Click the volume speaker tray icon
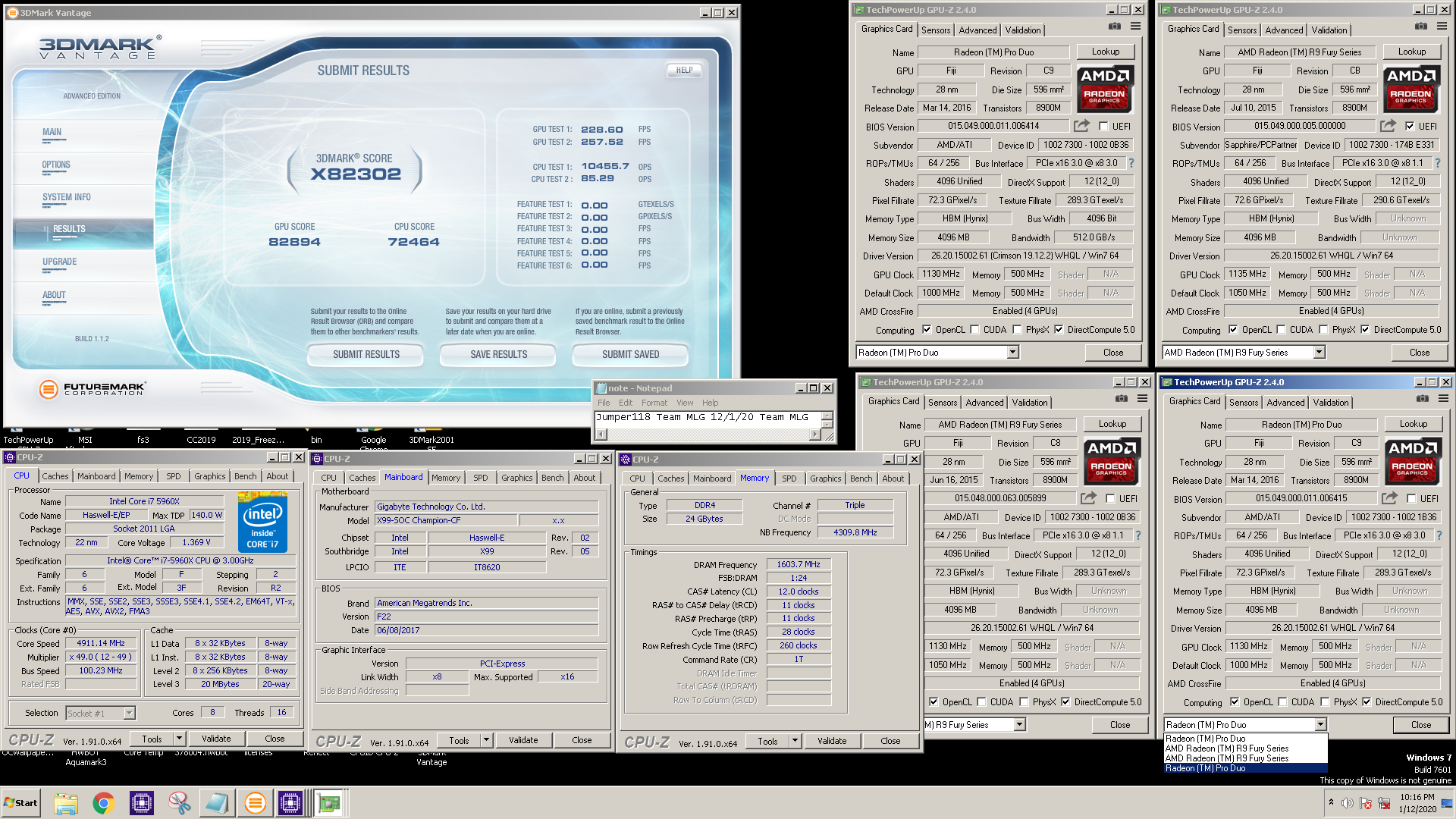 (1348, 803)
